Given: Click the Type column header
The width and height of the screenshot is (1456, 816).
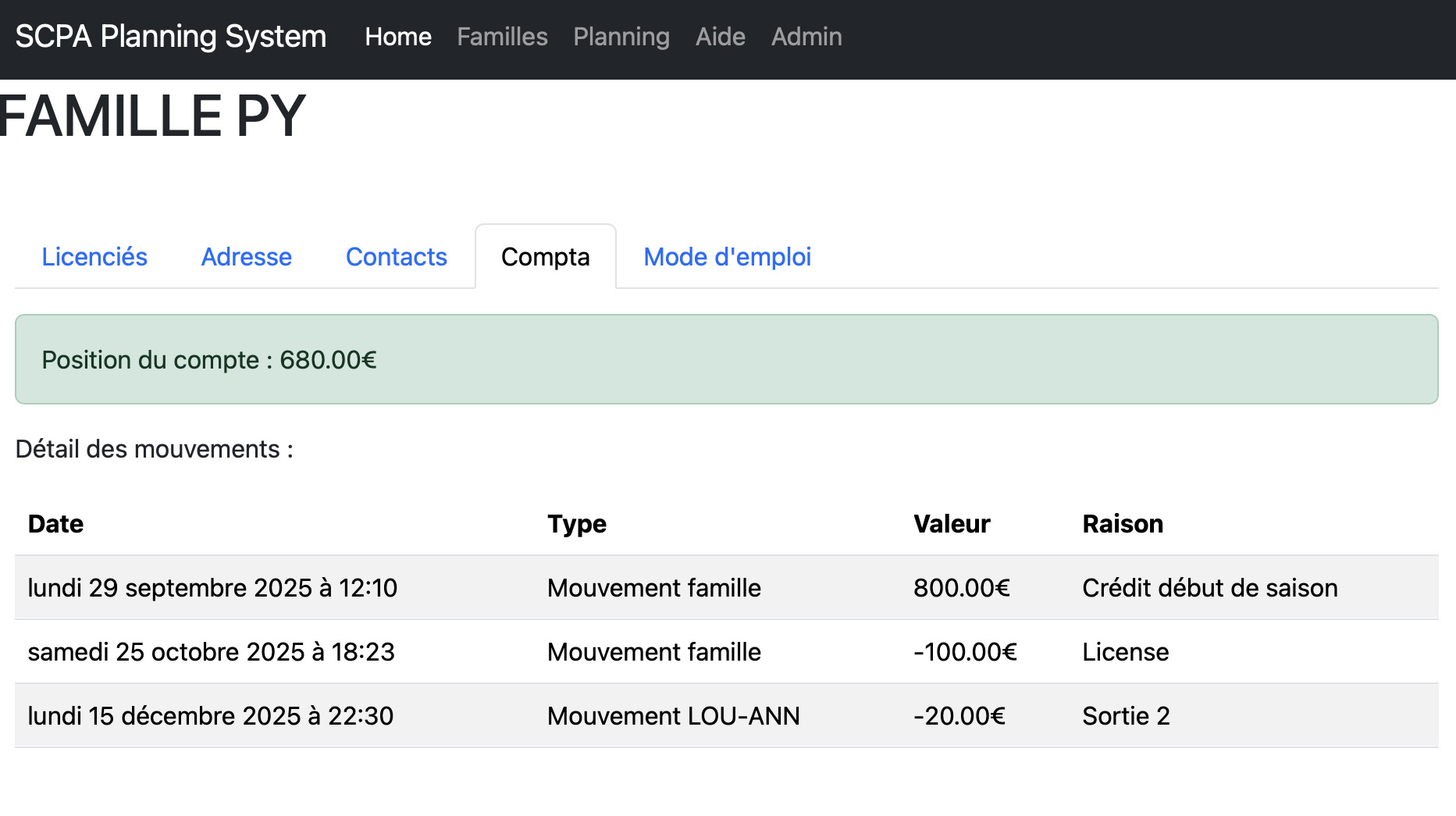Looking at the screenshot, I should coord(576,523).
